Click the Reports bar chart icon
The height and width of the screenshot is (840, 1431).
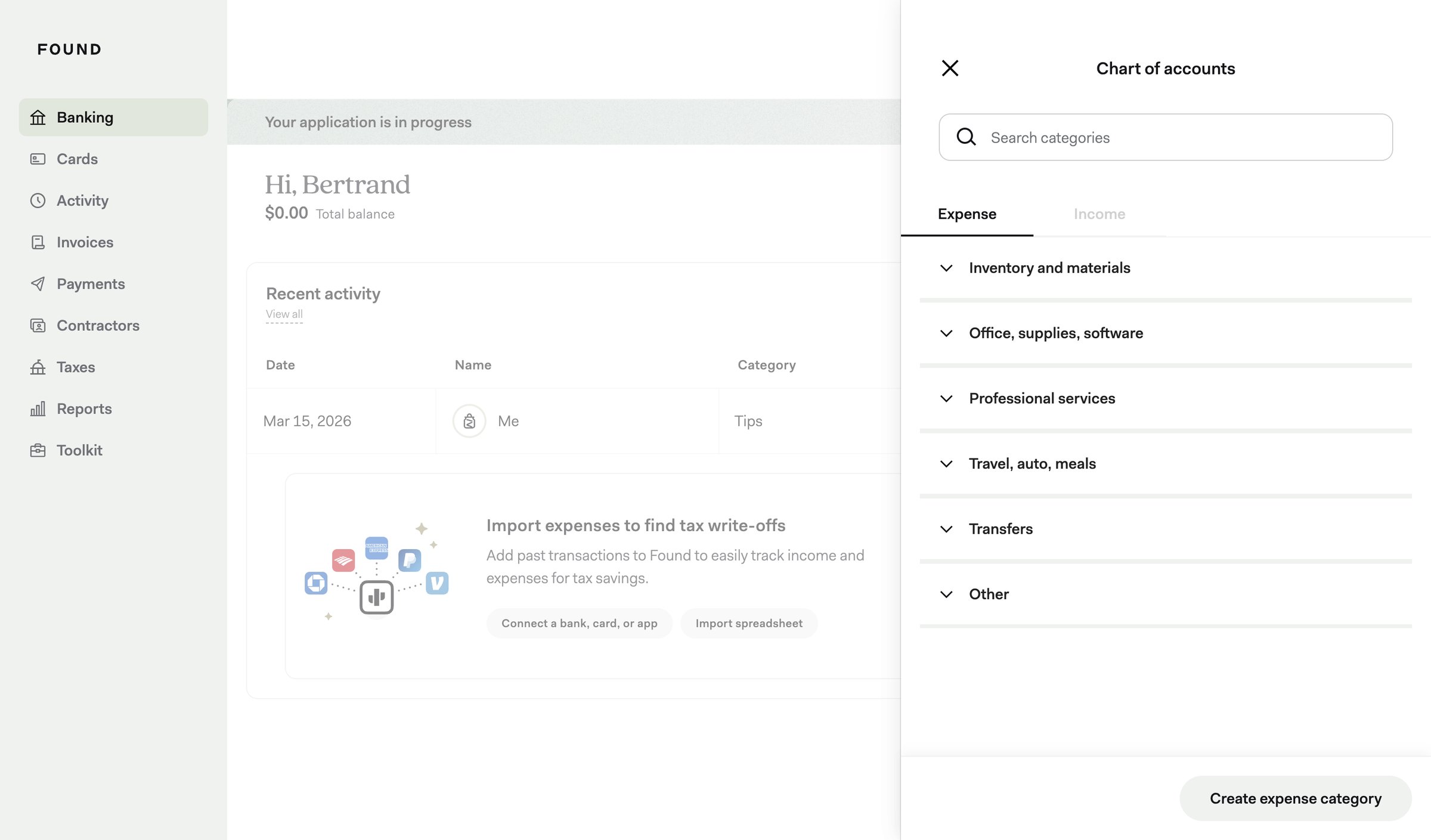pos(38,409)
